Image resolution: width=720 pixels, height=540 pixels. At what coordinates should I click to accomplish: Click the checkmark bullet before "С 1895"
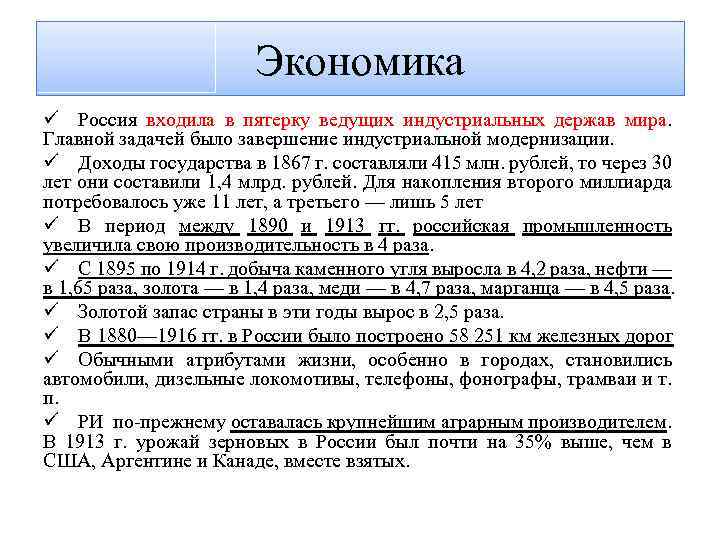click(x=51, y=267)
